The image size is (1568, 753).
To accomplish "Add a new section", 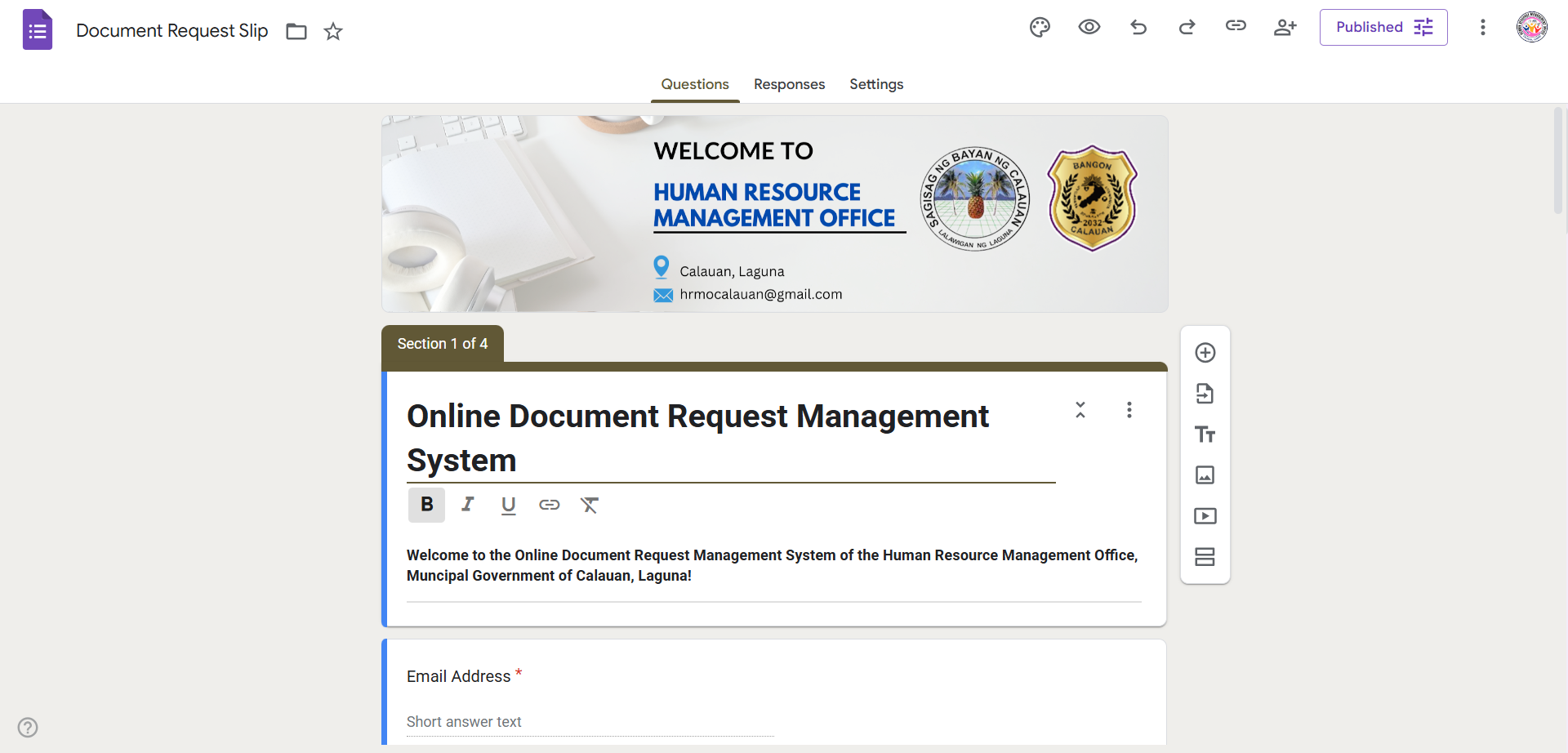I will (1205, 557).
